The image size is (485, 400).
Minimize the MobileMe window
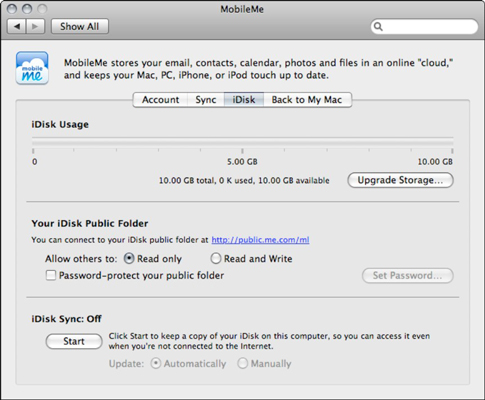point(27,9)
